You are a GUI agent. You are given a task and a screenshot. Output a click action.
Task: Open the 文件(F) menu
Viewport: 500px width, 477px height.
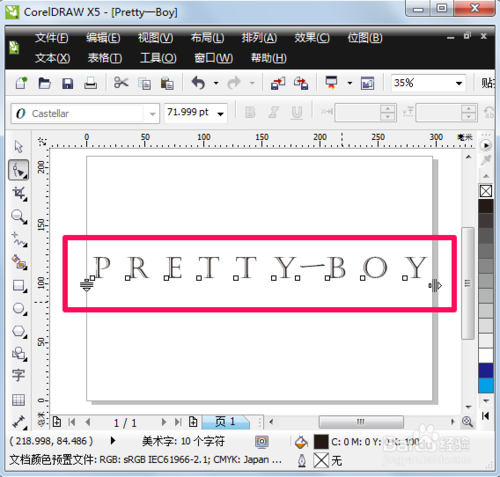(52, 38)
